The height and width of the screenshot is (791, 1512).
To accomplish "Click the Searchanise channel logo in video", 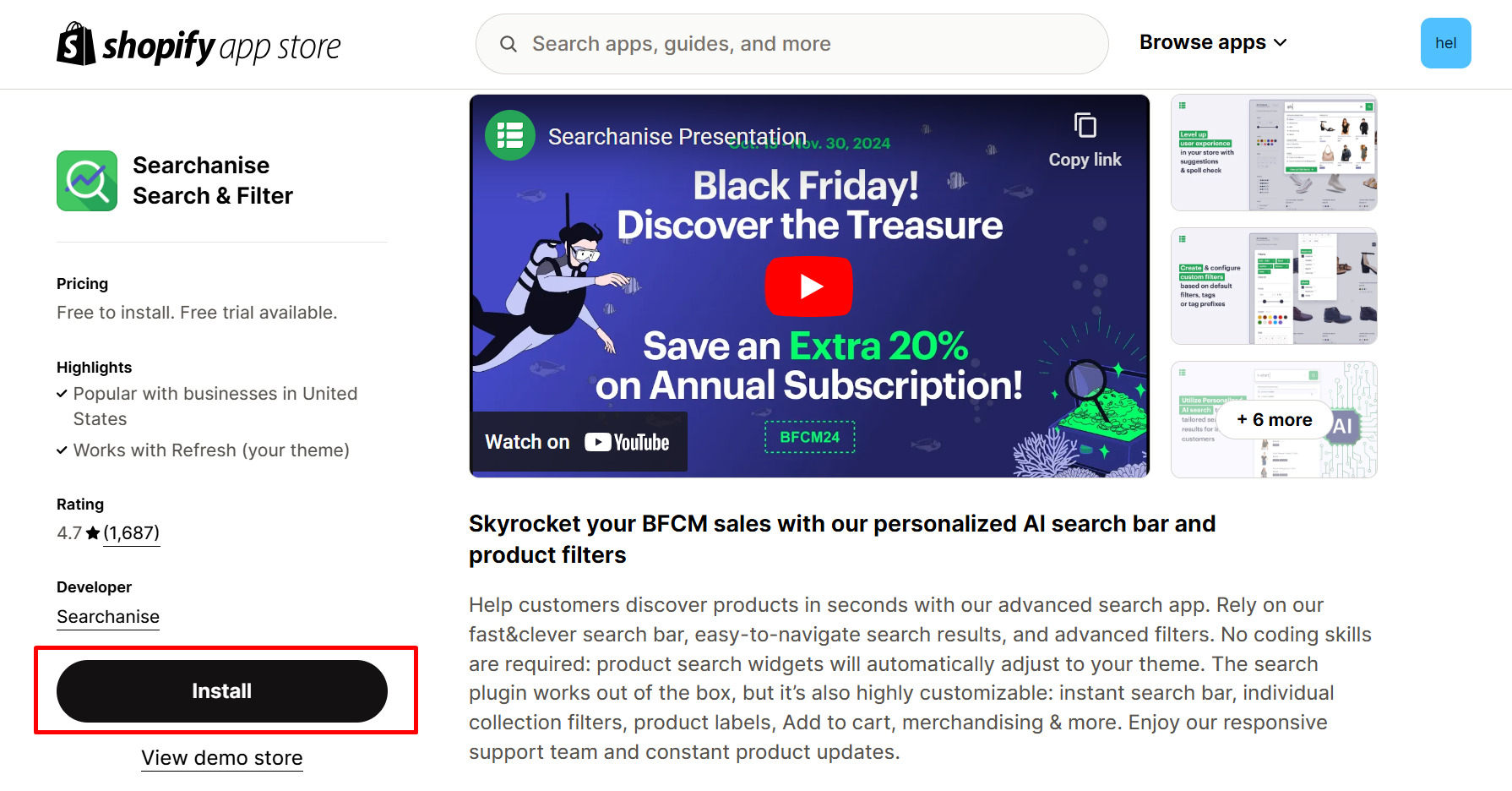I will pos(510,135).
